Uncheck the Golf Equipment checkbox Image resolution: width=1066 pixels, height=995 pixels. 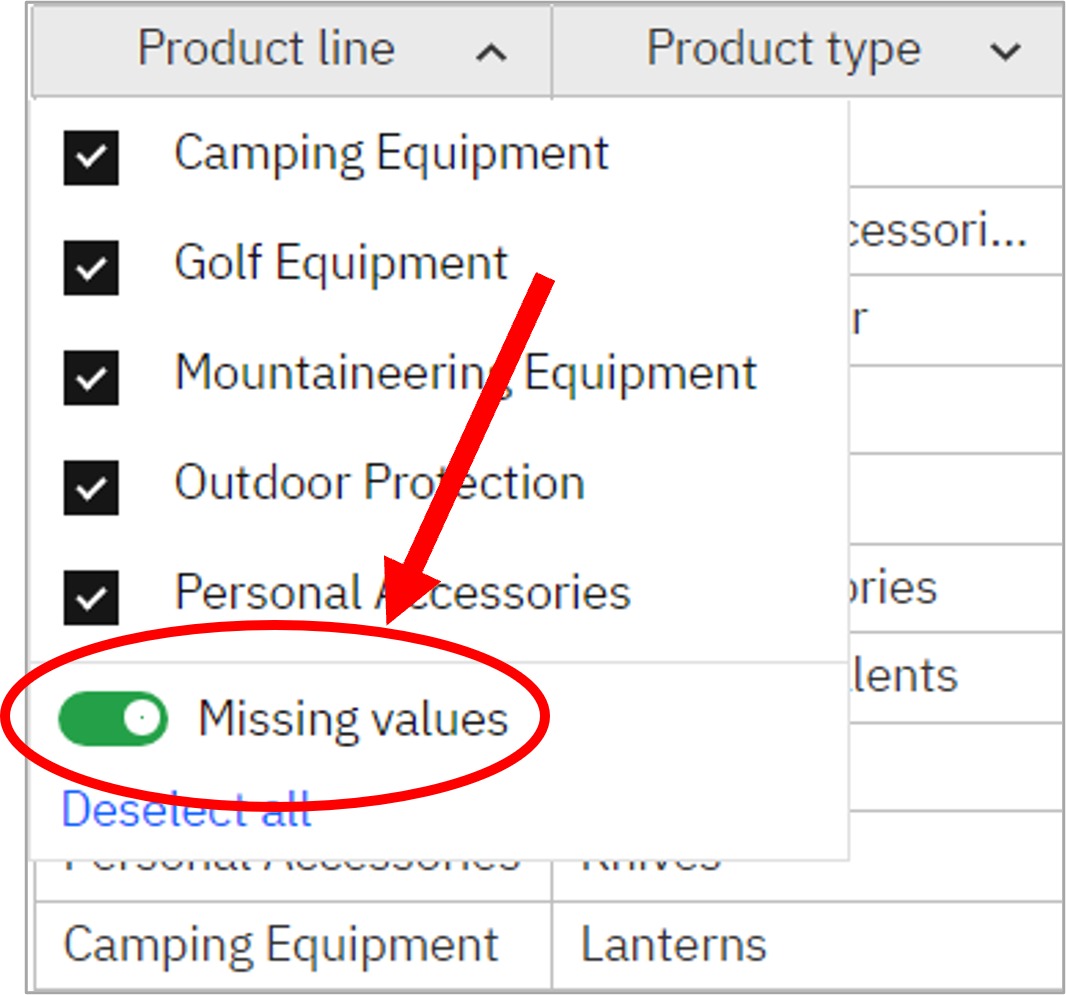click(91, 268)
